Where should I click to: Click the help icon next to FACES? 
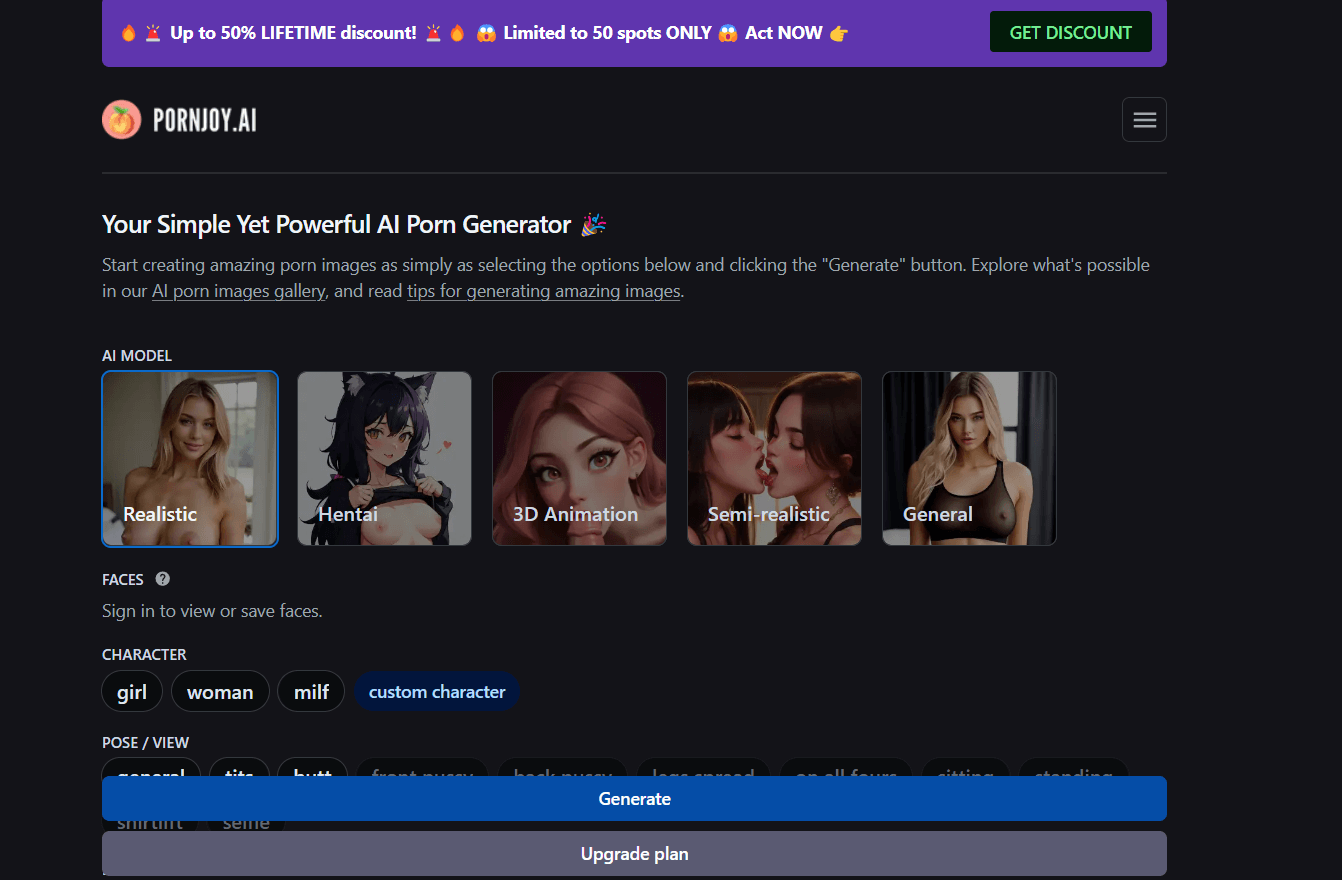(x=163, y=579)
